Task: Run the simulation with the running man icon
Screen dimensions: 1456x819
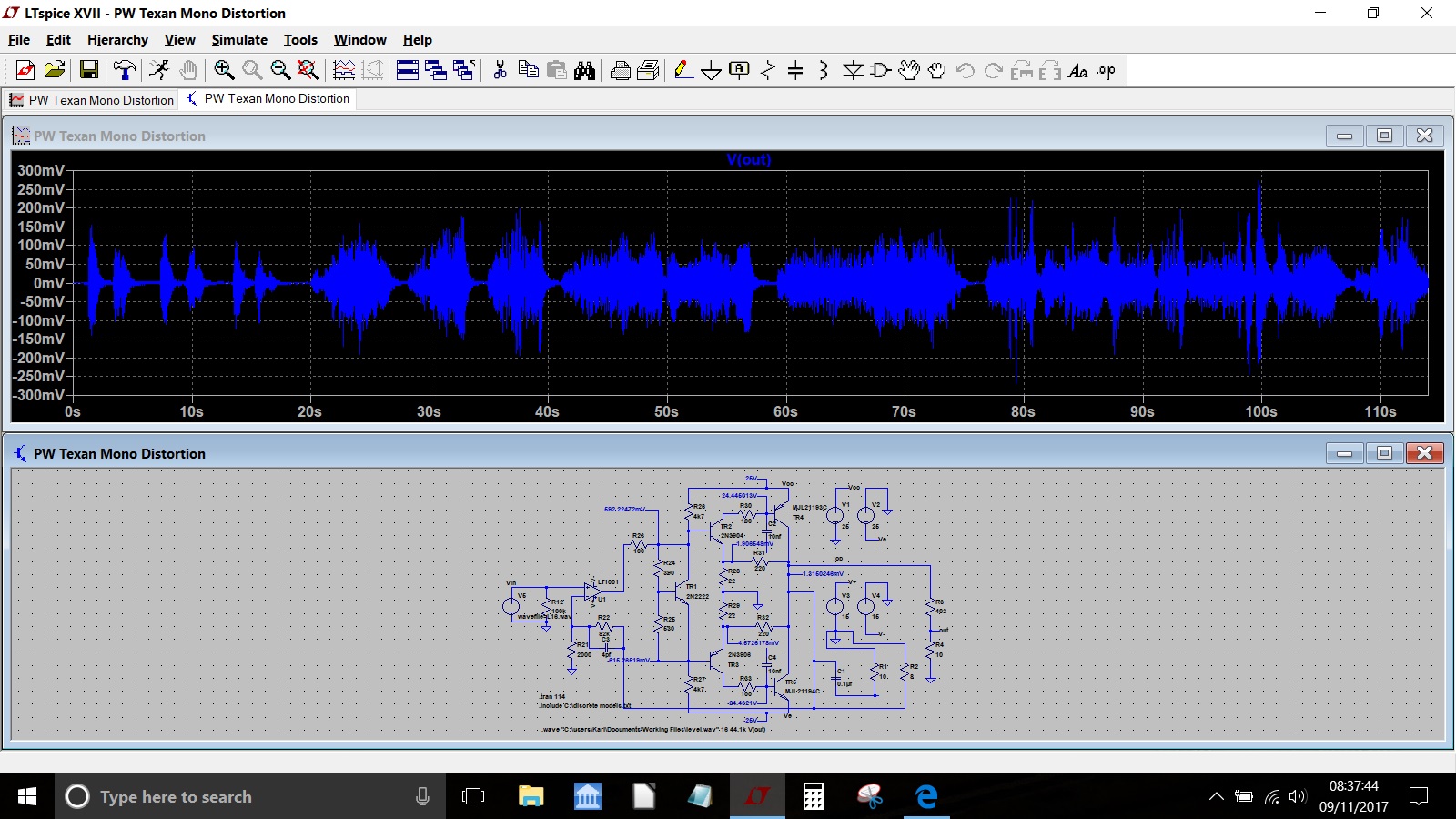Action: point(159,70)
